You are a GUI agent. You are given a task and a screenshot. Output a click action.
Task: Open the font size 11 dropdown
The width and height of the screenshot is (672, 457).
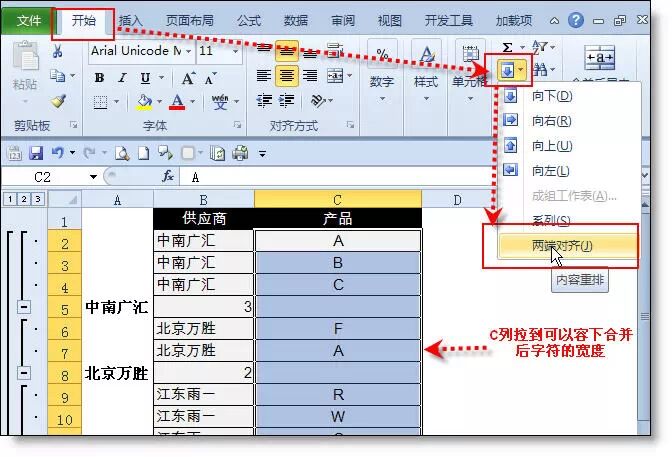(235, 51)
